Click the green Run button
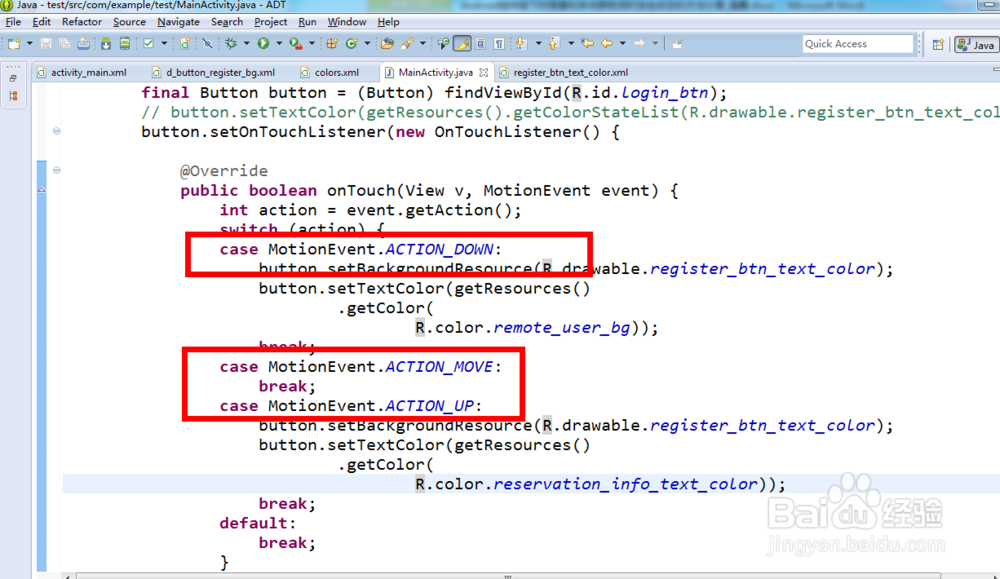 coord(263,43)
